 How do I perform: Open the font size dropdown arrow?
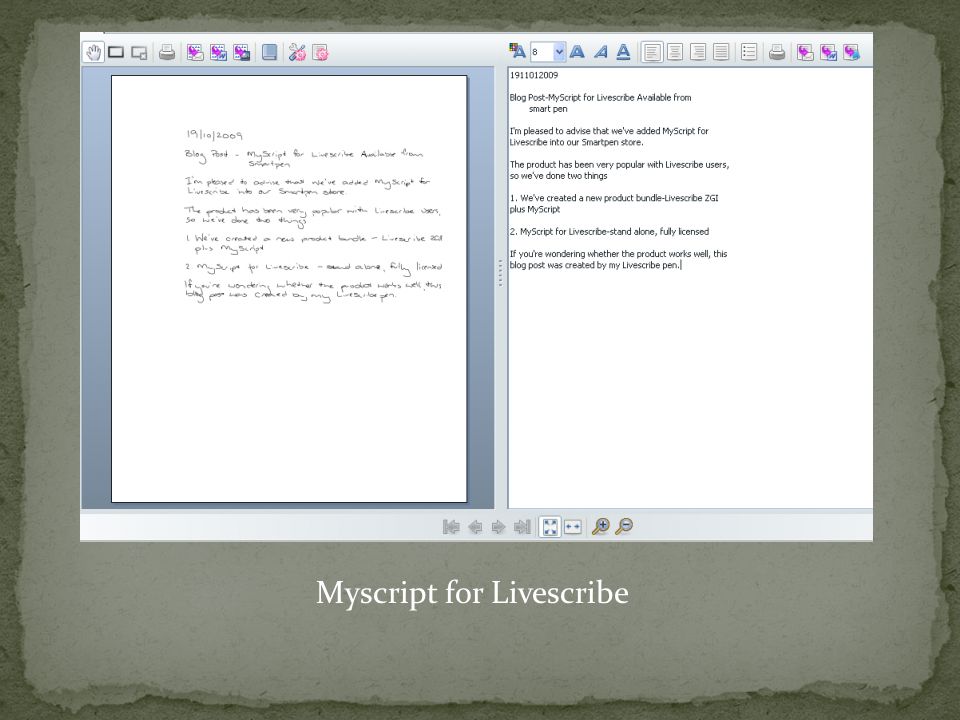[559, 52]
